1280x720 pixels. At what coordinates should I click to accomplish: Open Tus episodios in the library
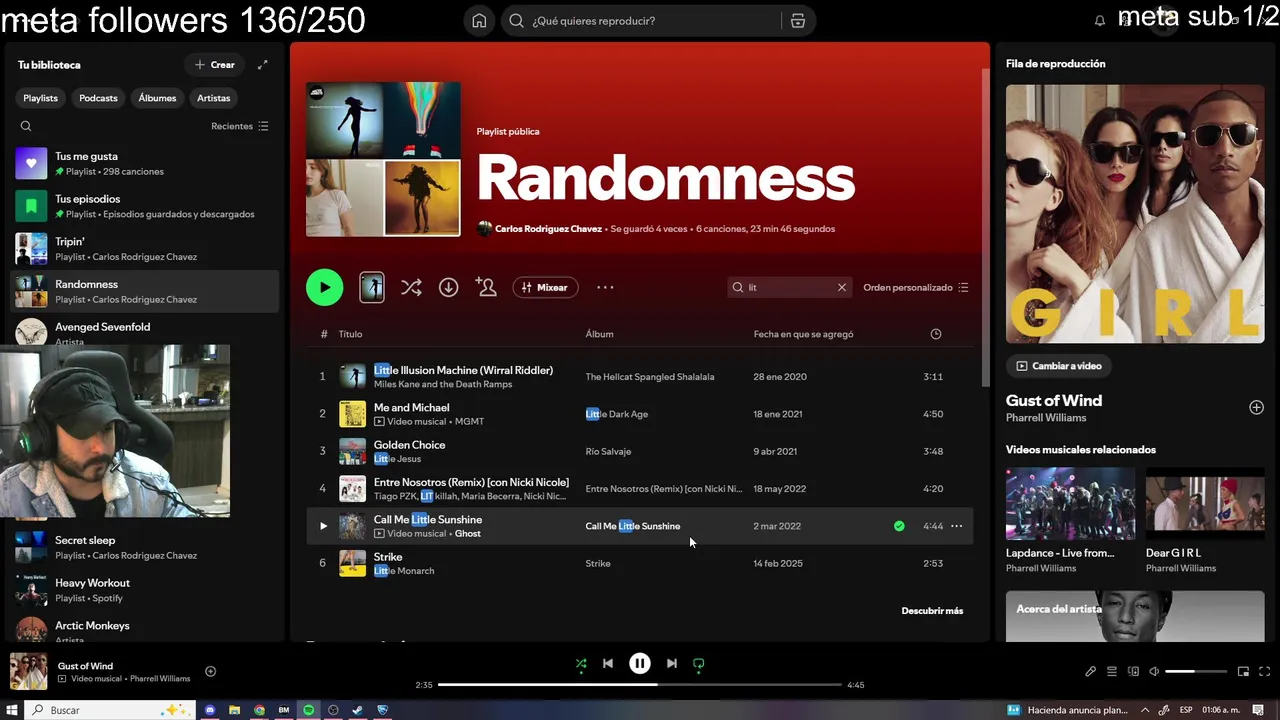tap(145, 206)
